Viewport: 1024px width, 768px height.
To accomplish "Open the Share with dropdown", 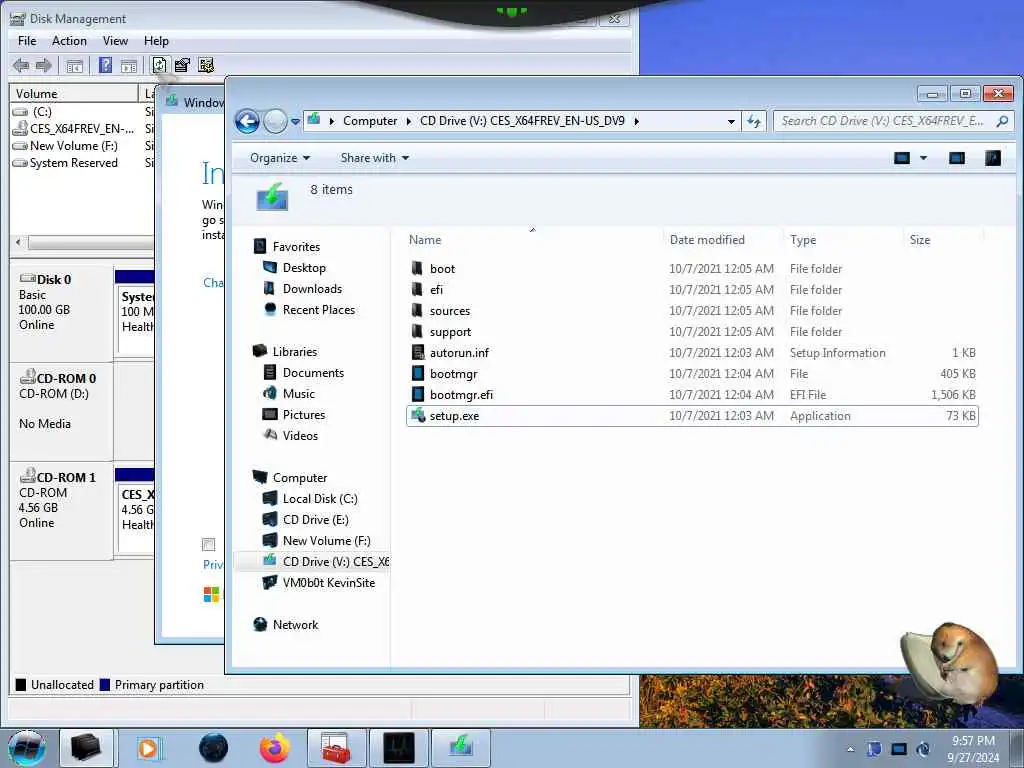I will 375,158.
